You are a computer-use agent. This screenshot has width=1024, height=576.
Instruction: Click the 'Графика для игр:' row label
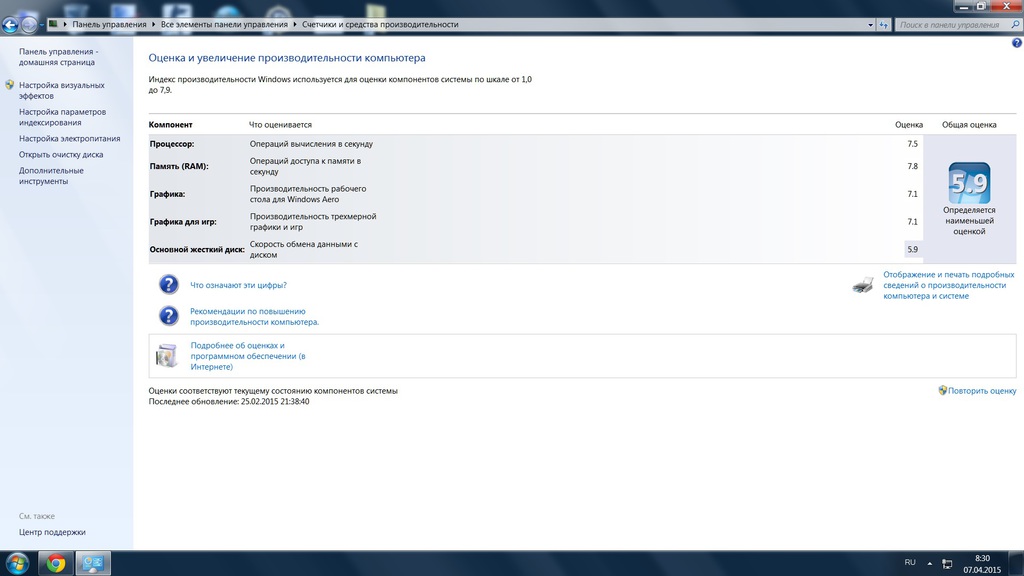coord(183,221)
